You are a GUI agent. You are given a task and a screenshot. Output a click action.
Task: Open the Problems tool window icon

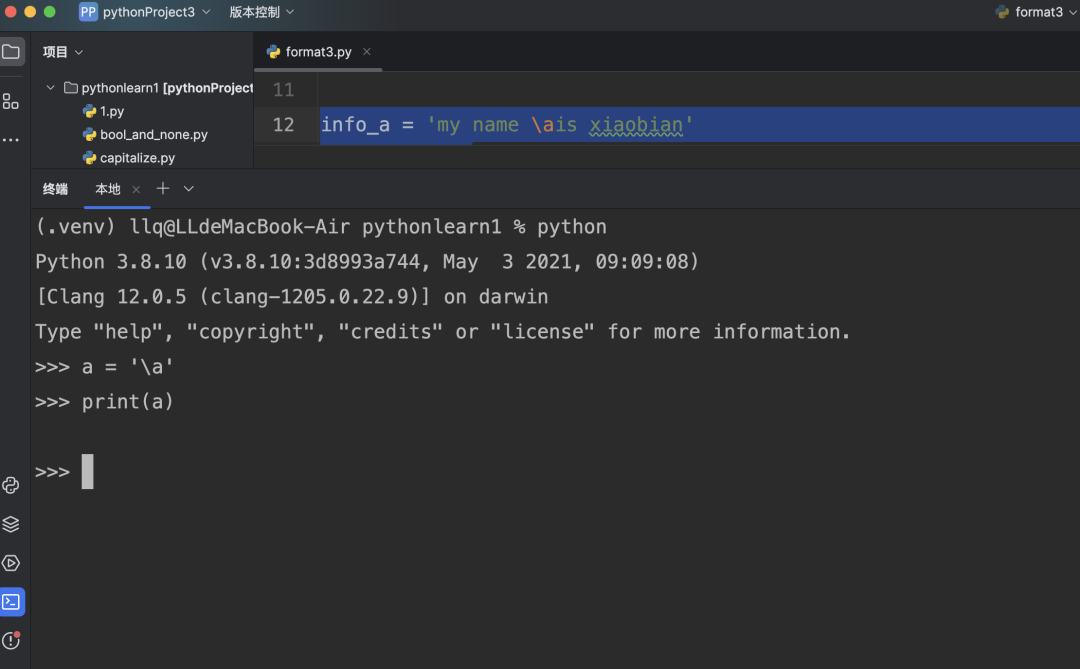11,641
